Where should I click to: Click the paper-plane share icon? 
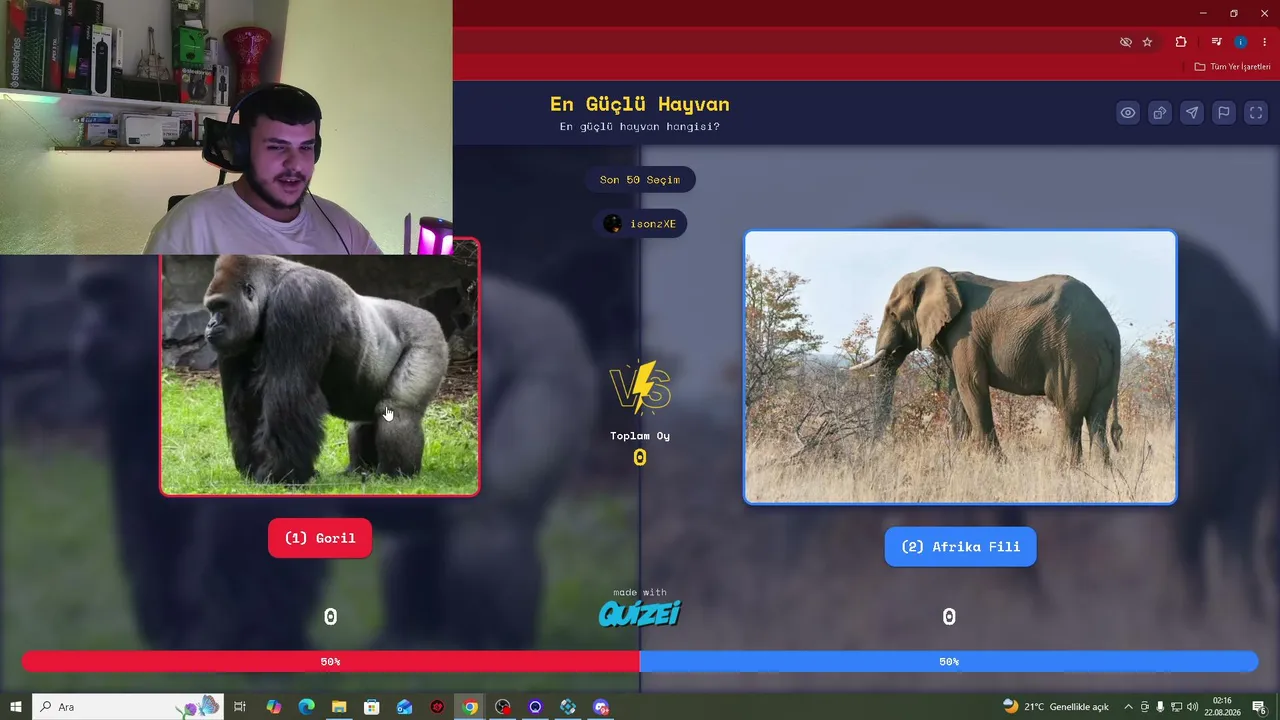click(1192, 113)
